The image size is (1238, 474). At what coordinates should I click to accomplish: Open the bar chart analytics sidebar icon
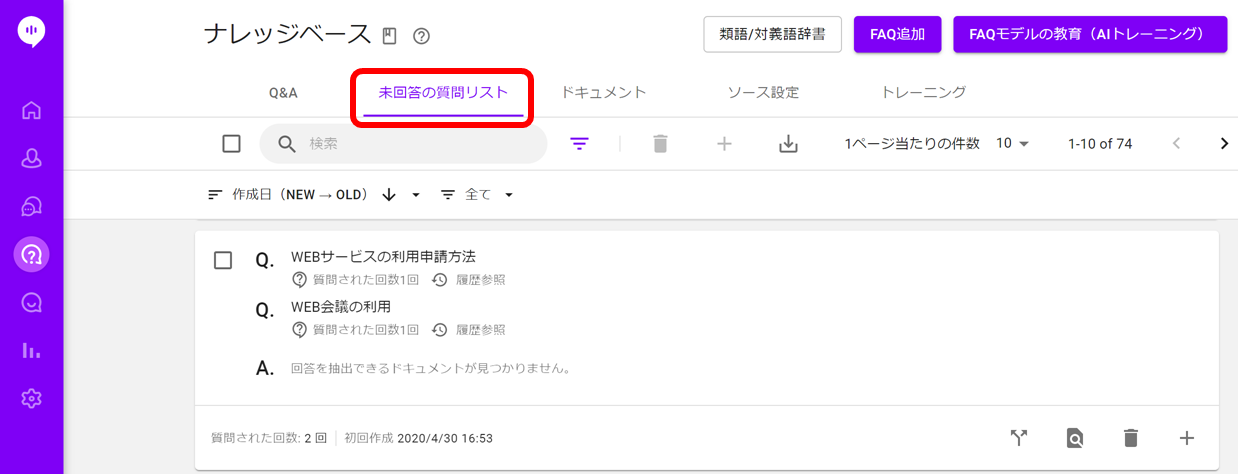31,351
